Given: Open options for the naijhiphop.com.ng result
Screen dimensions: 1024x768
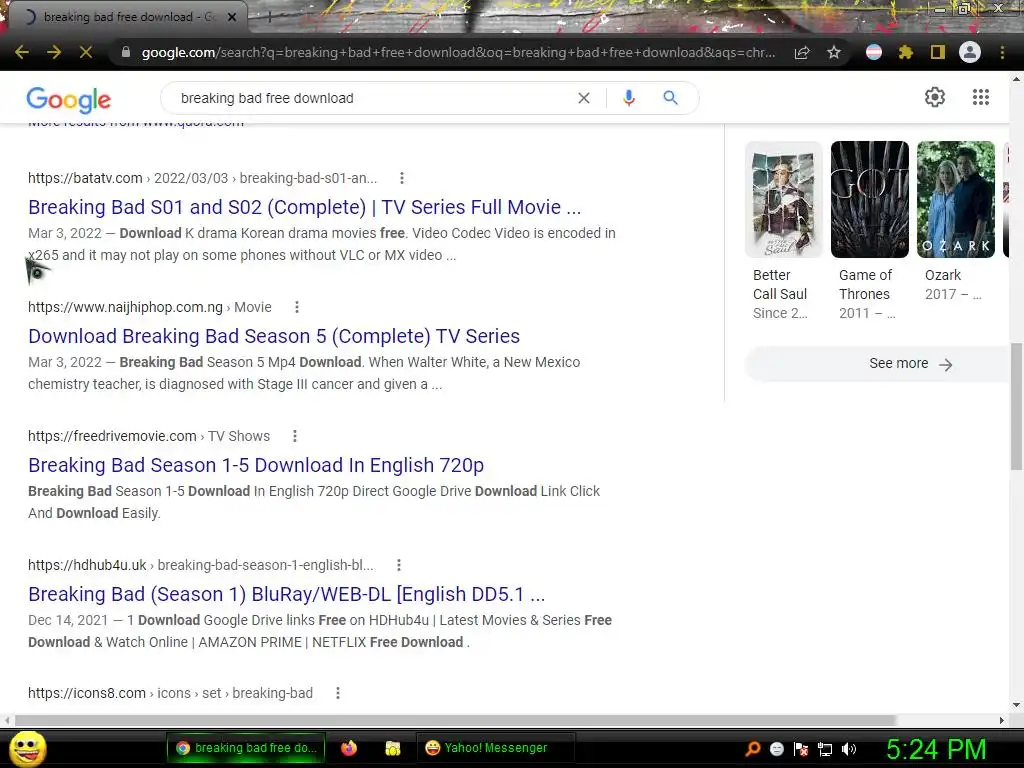Looking at the screenshot, I should 296,307.
